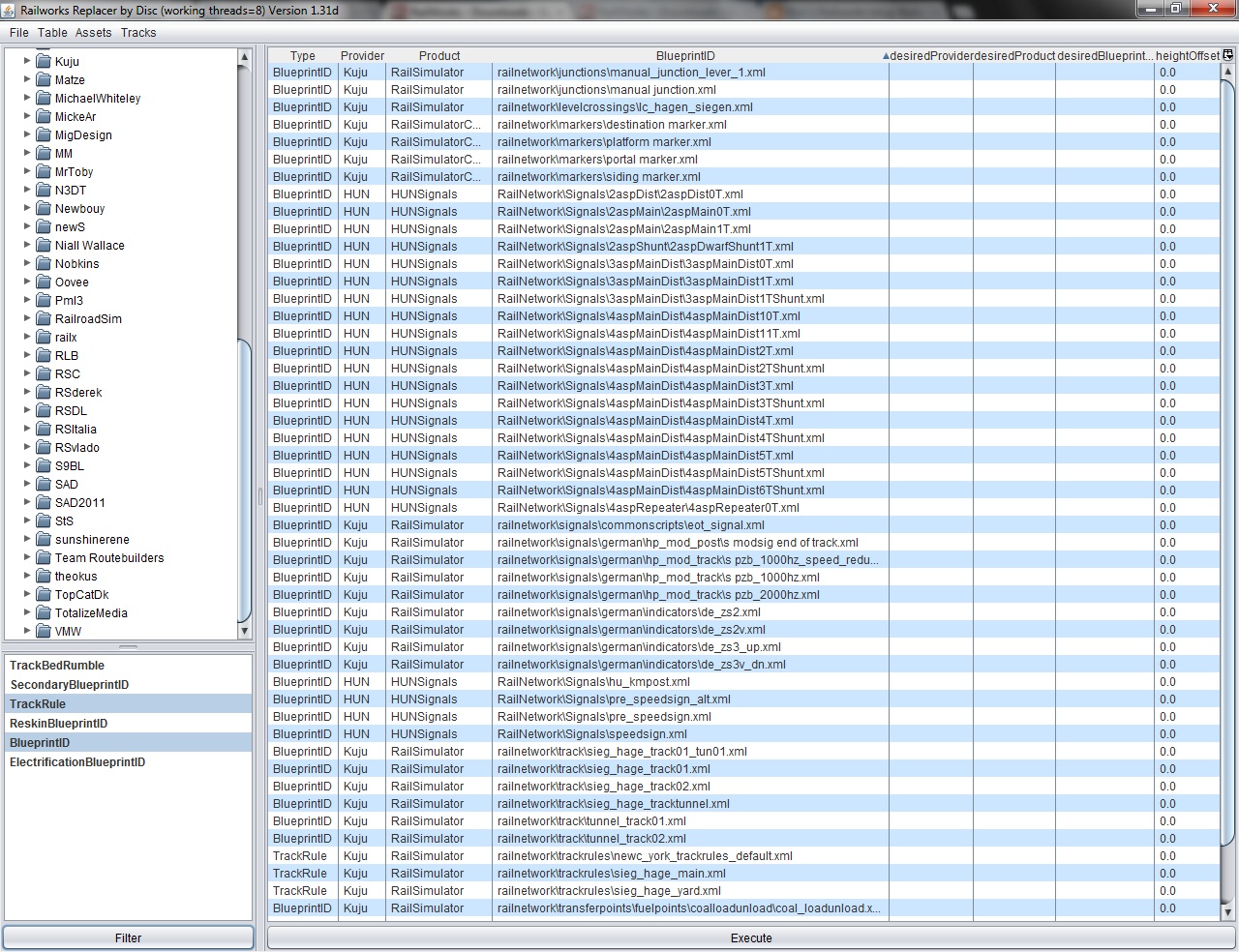The width and height of the screenshot is (1239, 952).
Task: Select the lc_hagen_siegen.xml blueprint cell
Action: 690,107
